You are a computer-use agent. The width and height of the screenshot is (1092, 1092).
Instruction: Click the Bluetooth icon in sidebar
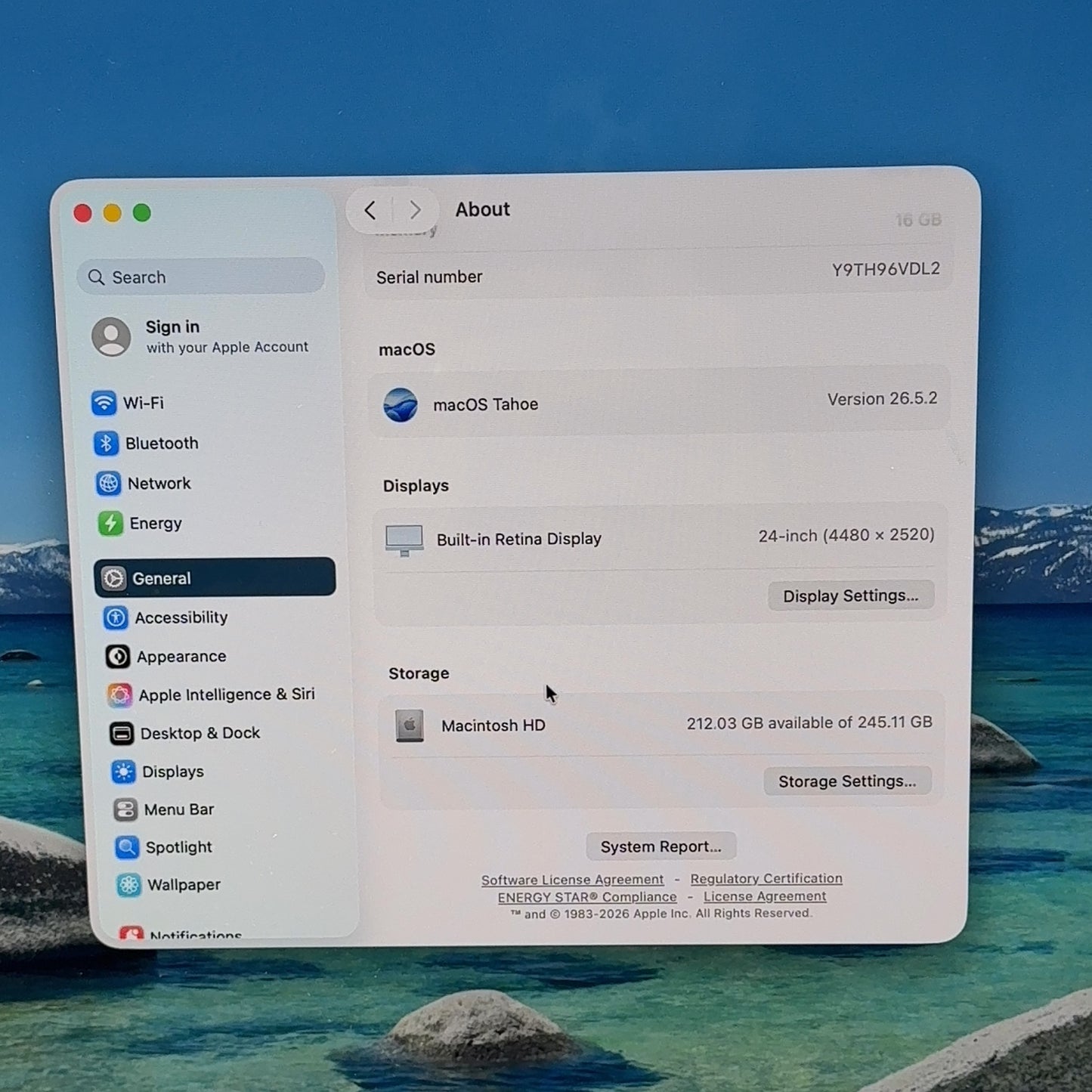pyautogui.click(x=106, y=443)
